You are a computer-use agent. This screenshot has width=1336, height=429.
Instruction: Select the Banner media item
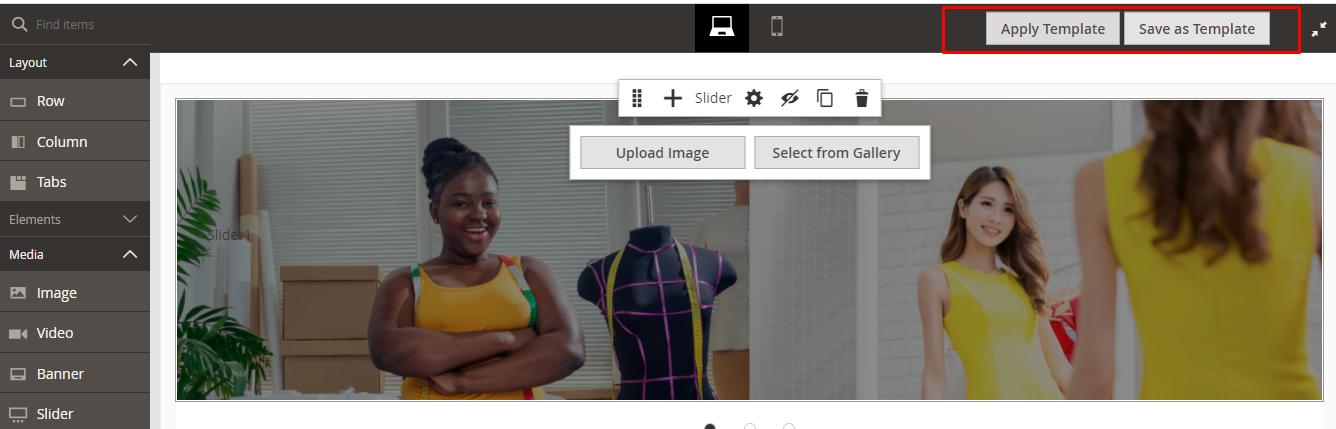coord(75,374)
